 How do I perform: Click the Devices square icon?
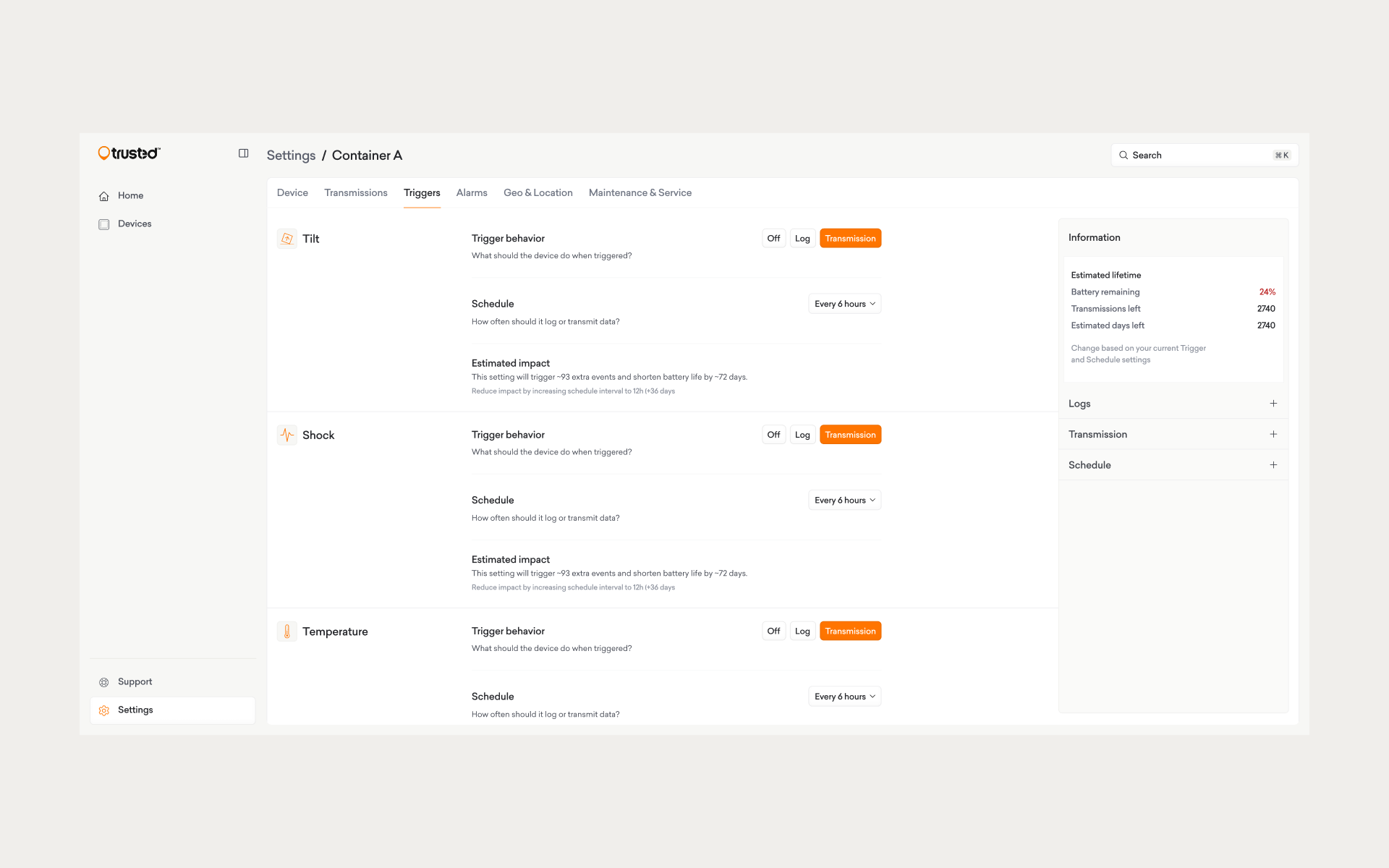coord(104,224)
